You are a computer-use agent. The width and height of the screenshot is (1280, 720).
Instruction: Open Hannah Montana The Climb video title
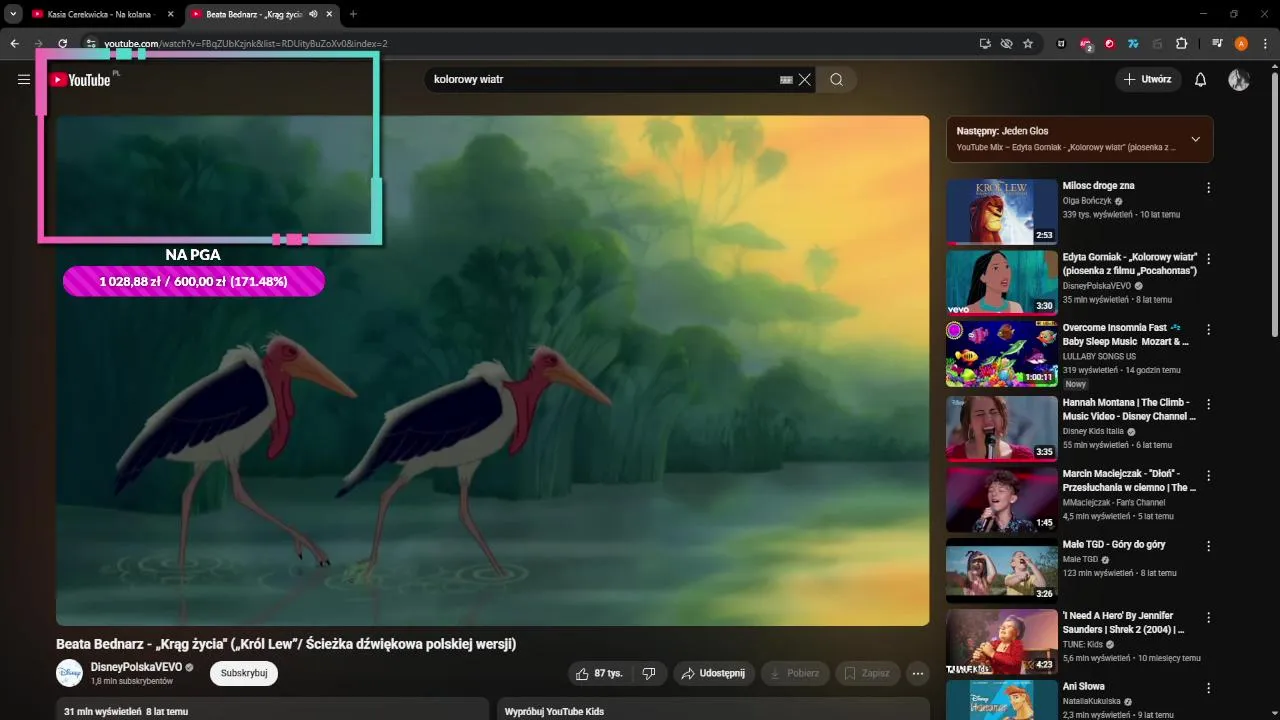point(1129,409)
